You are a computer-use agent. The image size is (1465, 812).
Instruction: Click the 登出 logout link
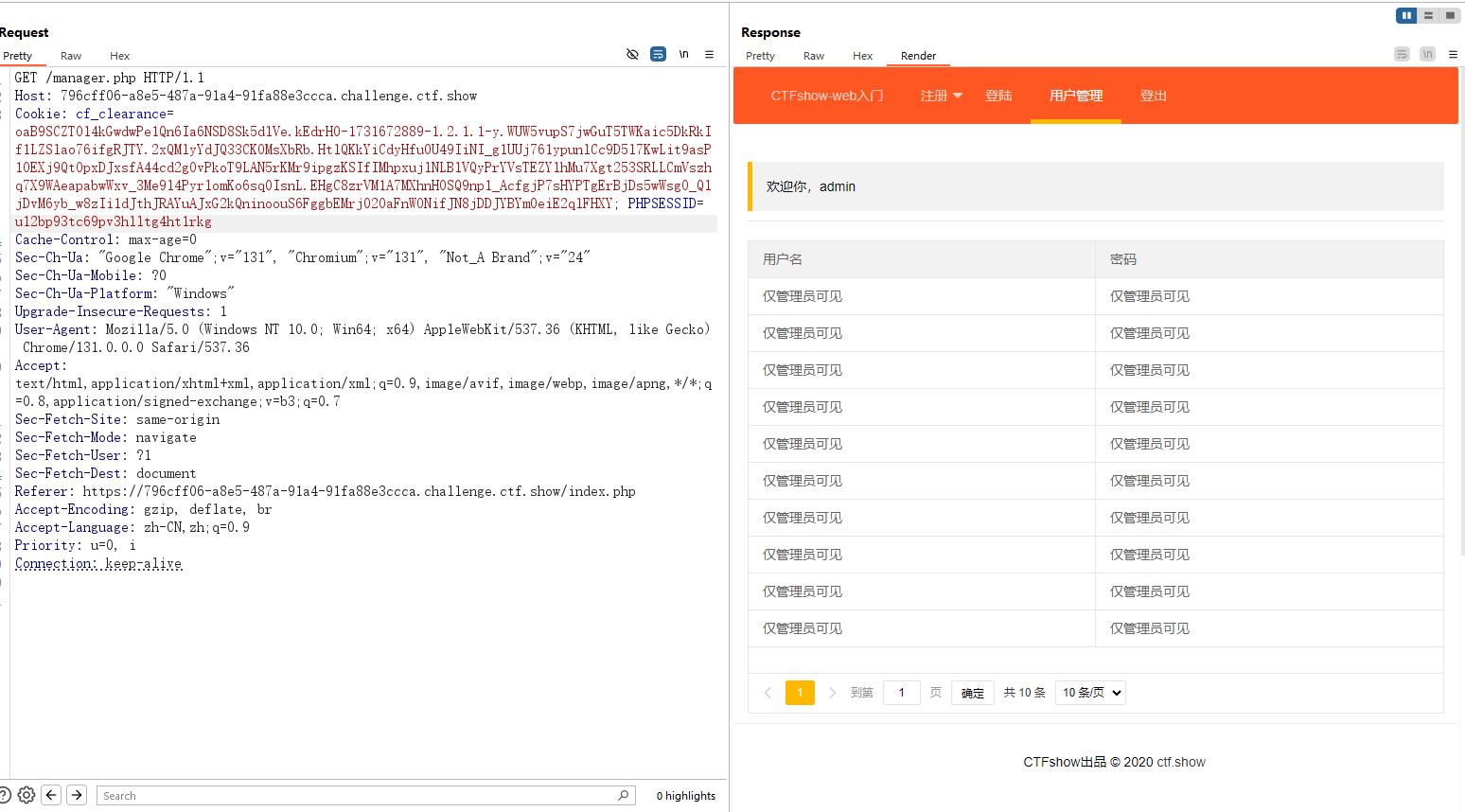coord(1153,96)
